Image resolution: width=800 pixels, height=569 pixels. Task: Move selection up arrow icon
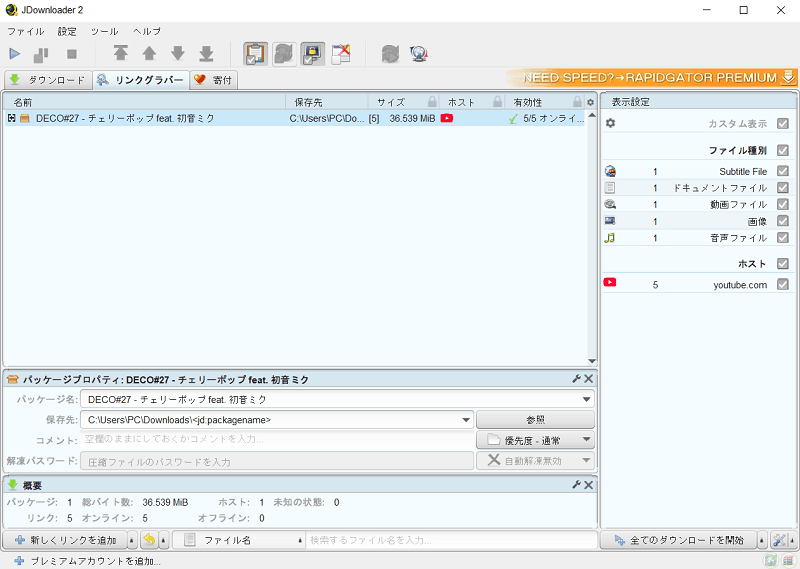[x=149, y=53]
